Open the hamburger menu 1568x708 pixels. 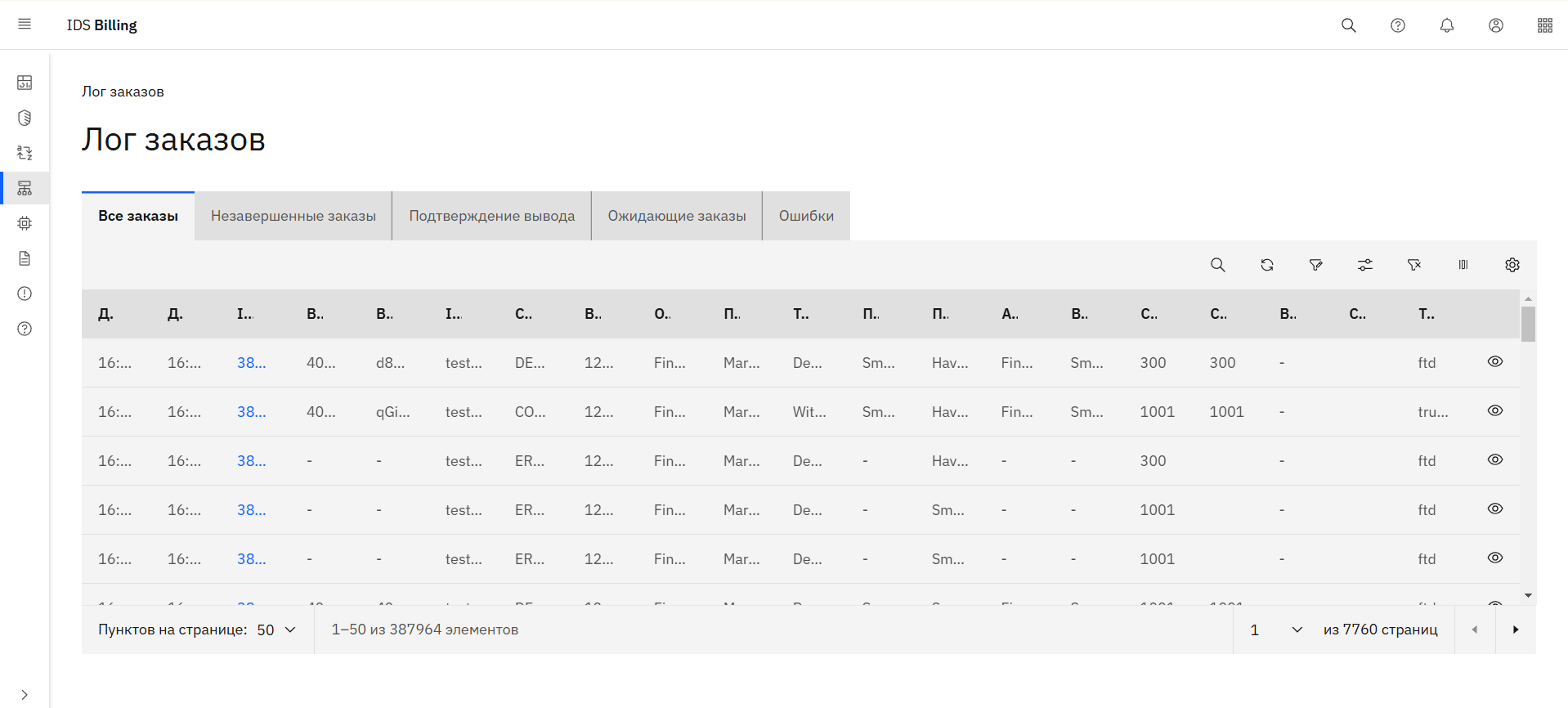(25, 25)
